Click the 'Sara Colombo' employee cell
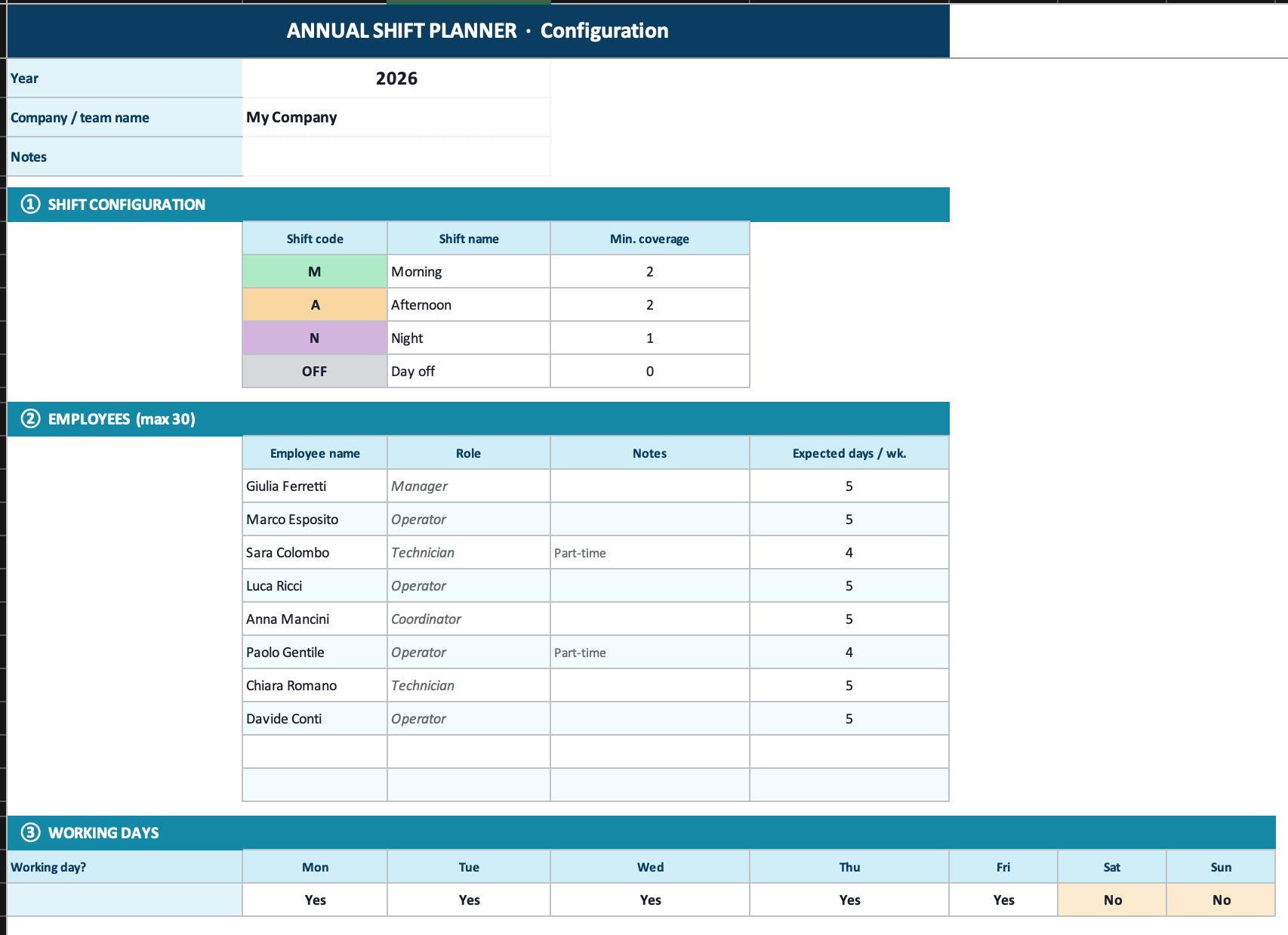 (x=315, y=553)
